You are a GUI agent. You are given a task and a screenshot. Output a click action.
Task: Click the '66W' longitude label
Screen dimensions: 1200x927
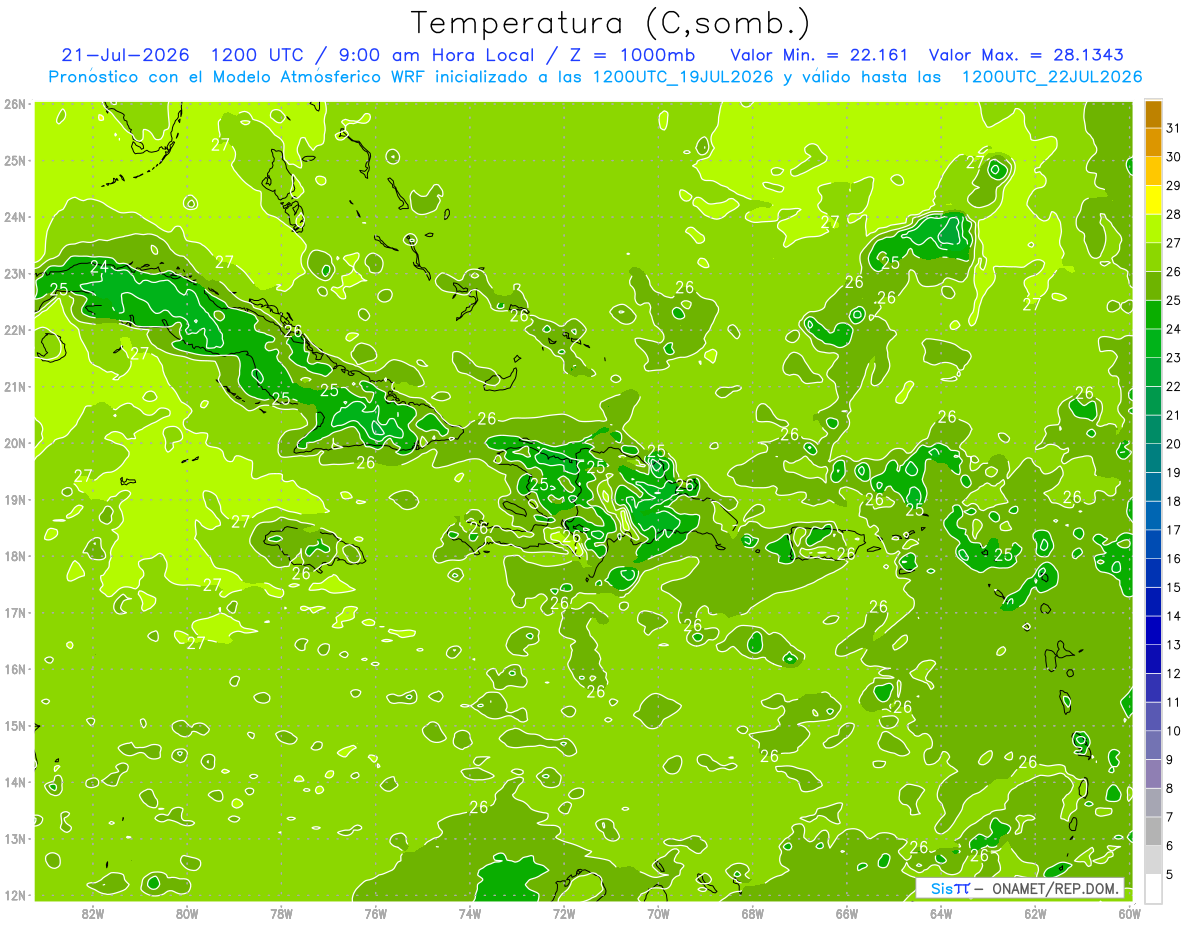847,913
